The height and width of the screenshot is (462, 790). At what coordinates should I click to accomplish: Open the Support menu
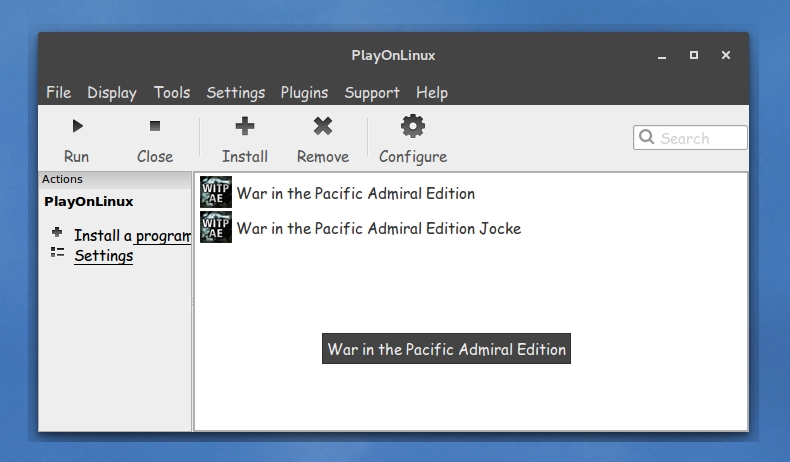click(372, 93)
